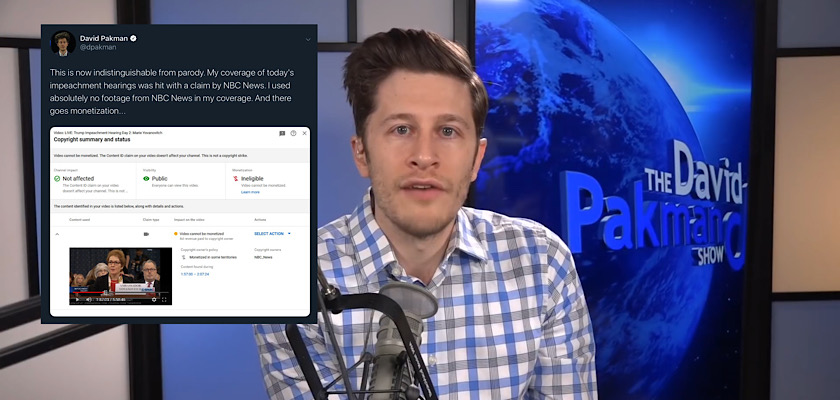The image size is (840, 400).
Task: Open the help question mark icon
Action: pyautogui.click(x=293, y=133)
